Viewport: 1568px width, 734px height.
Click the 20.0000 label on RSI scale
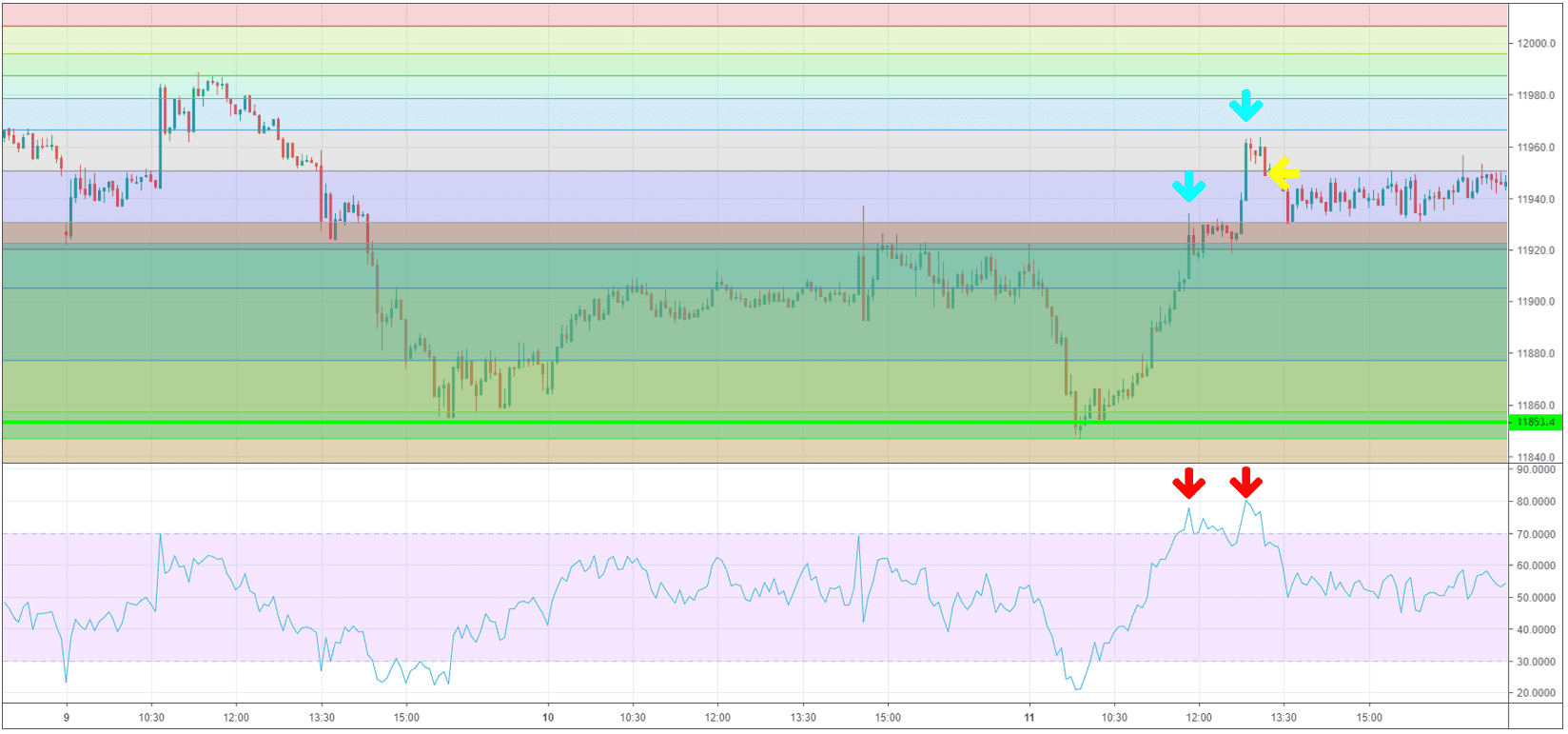click(x=1536, y=693)
